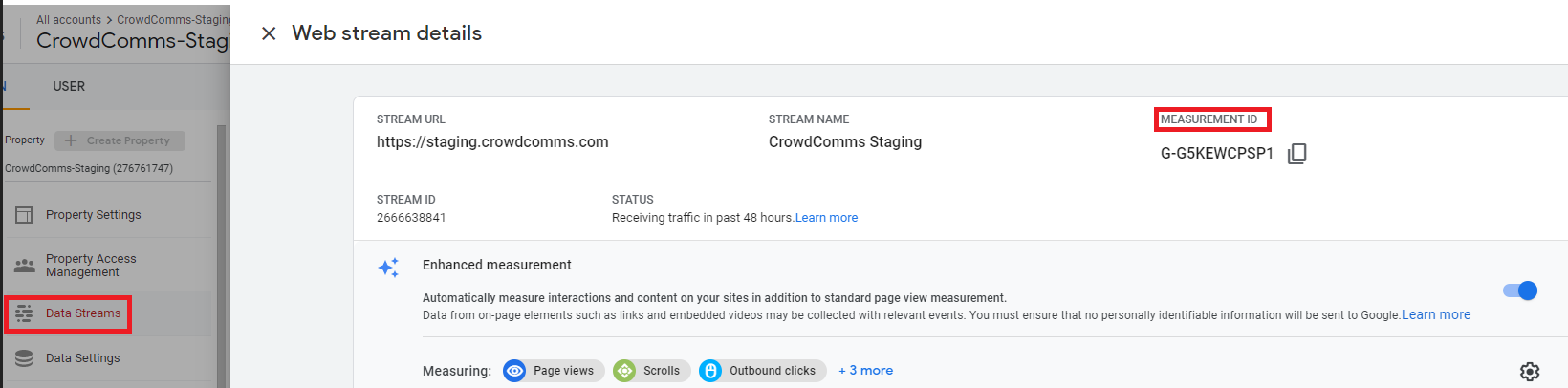Click the Property Settings icon

[x=24, y=215]
